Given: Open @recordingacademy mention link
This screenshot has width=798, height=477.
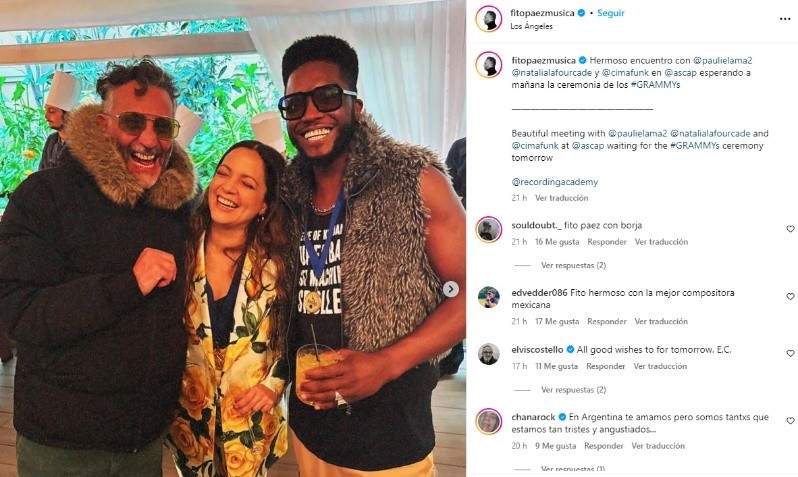Looking at the screenshot, I should pyautogui.click(x=555, y=182).
